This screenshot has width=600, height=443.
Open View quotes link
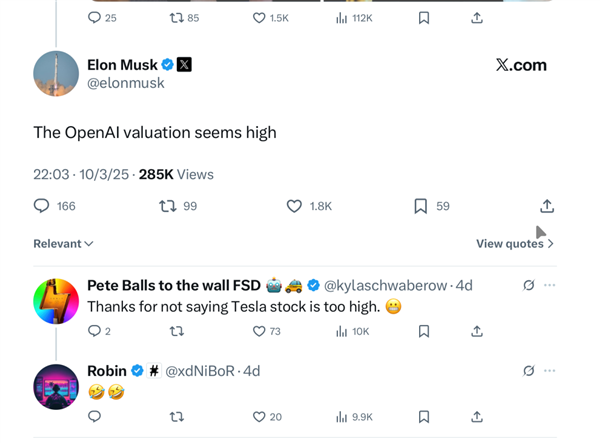pos(514,244)
